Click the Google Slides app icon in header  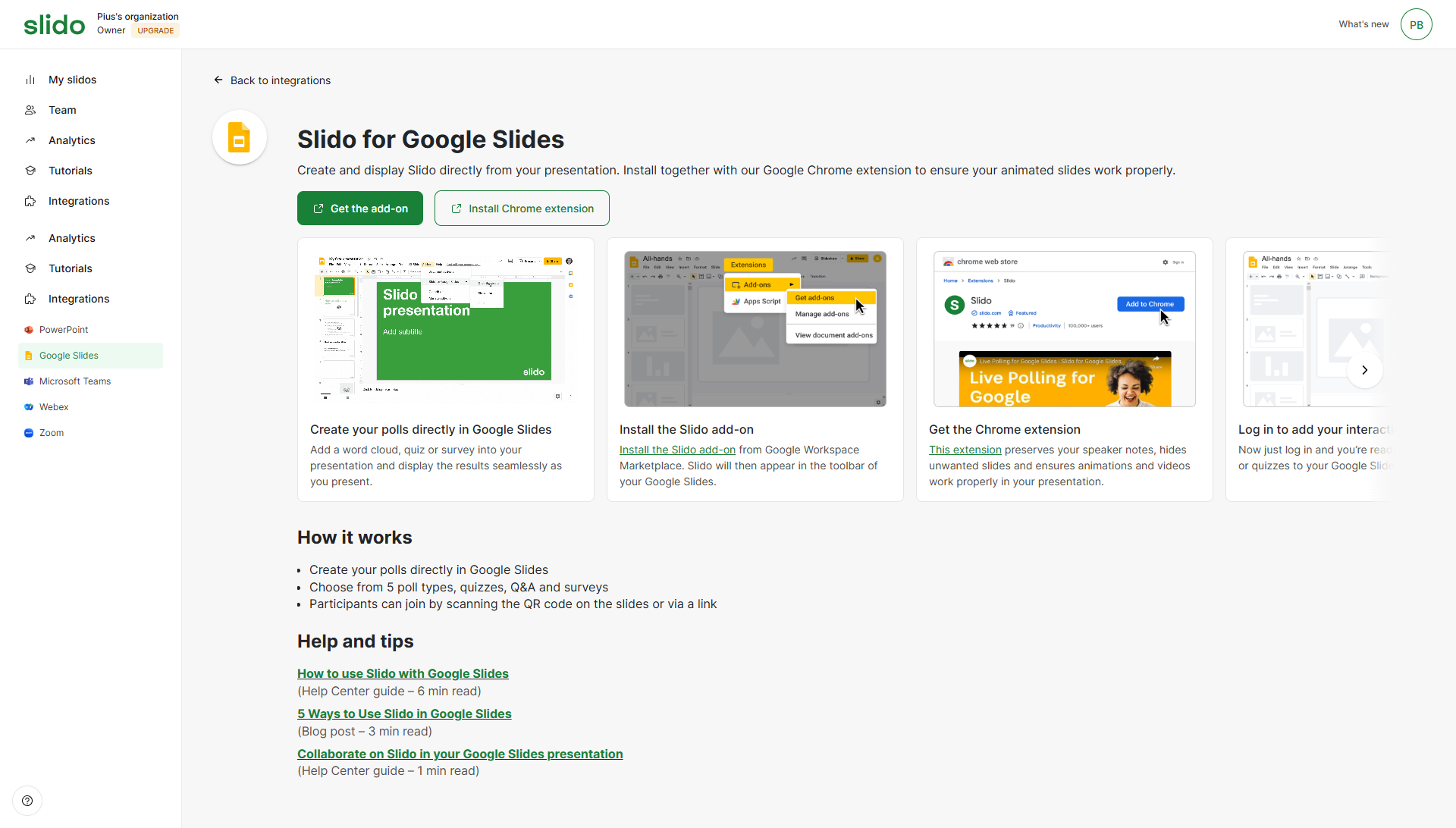[240, 138]
